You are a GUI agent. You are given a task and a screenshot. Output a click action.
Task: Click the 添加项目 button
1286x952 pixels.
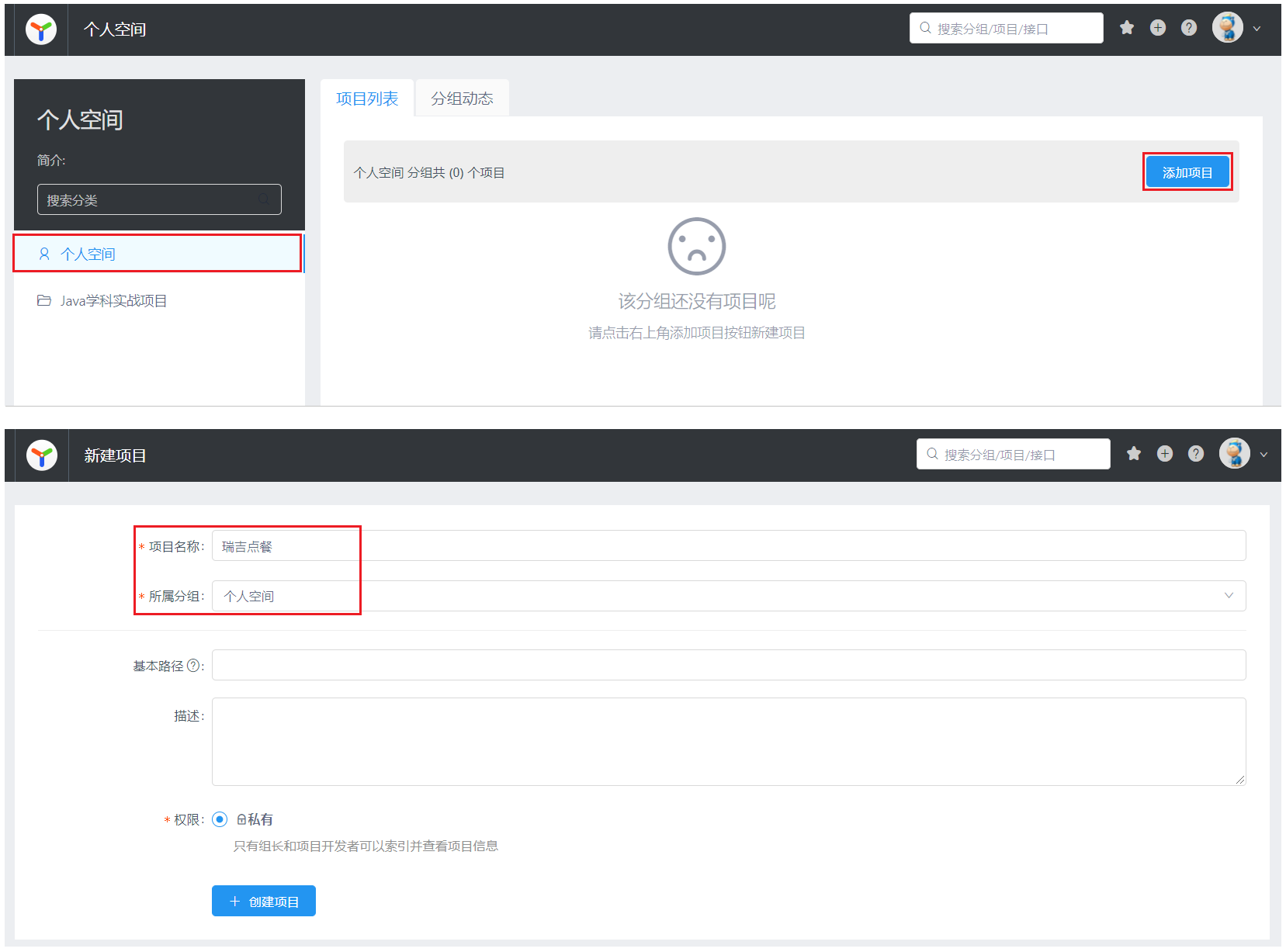point(1187,172)
